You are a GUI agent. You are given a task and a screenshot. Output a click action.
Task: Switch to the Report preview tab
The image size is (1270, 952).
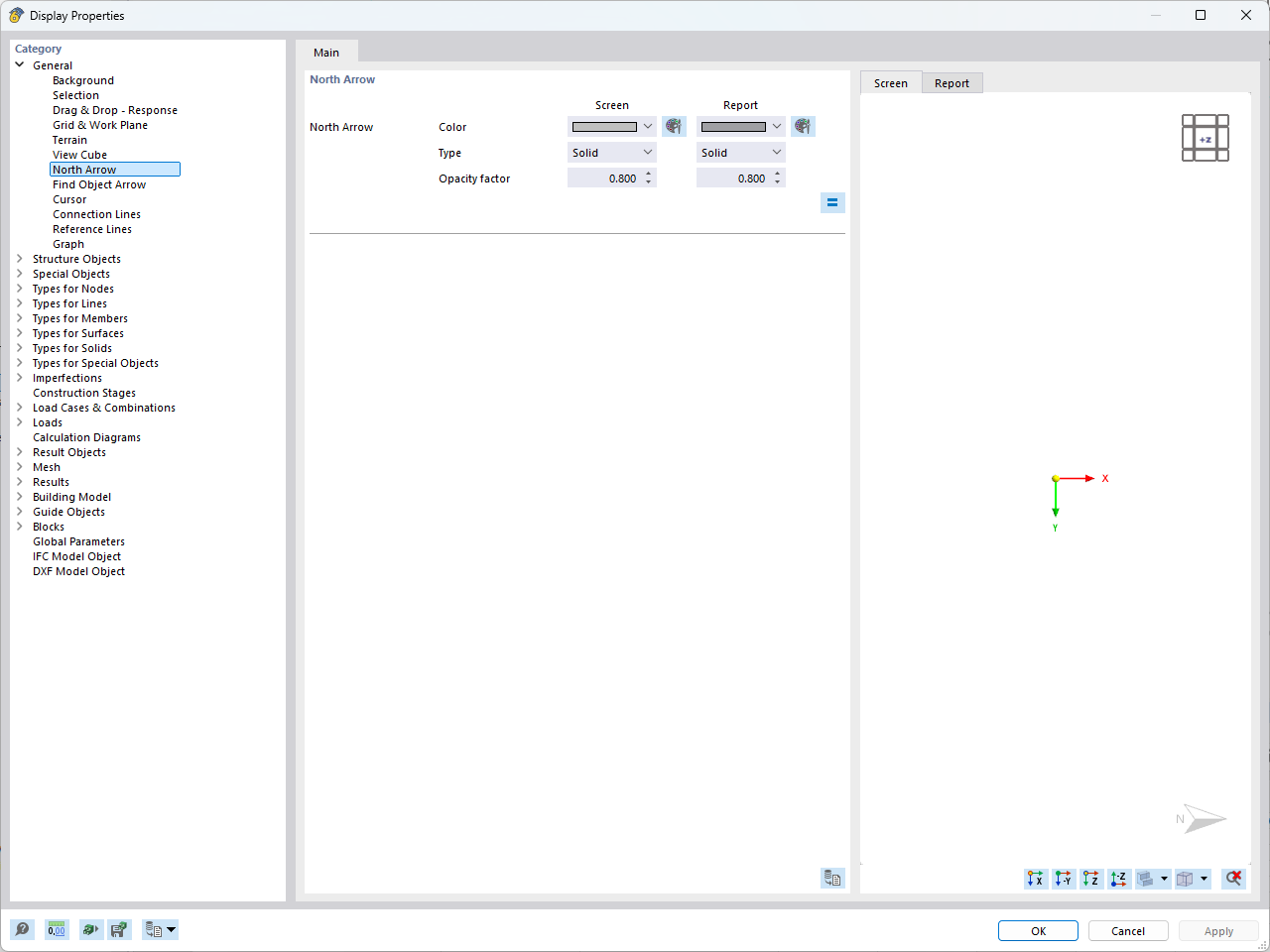pyautogui.click(x=952, y=83)
